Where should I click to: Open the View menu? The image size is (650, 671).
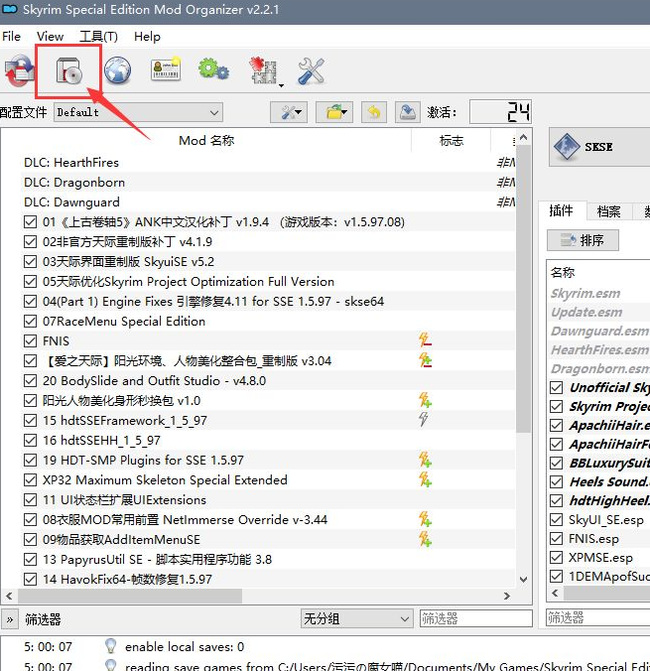tap(50, 36)
